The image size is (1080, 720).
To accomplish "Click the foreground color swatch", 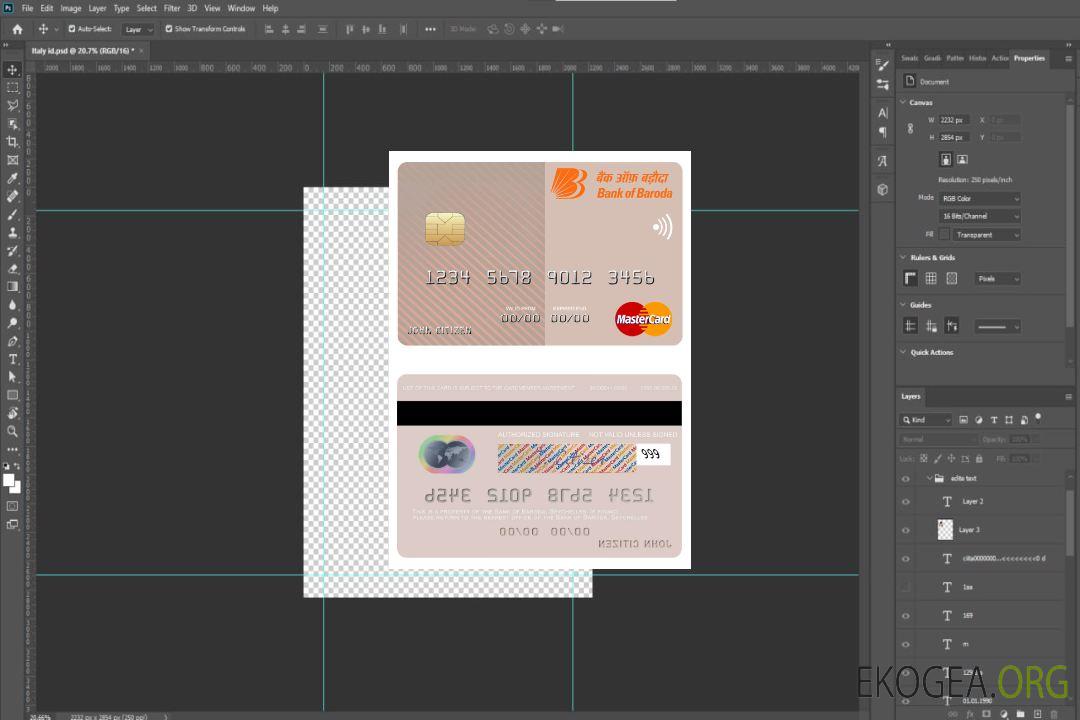I will click(9, 481).
